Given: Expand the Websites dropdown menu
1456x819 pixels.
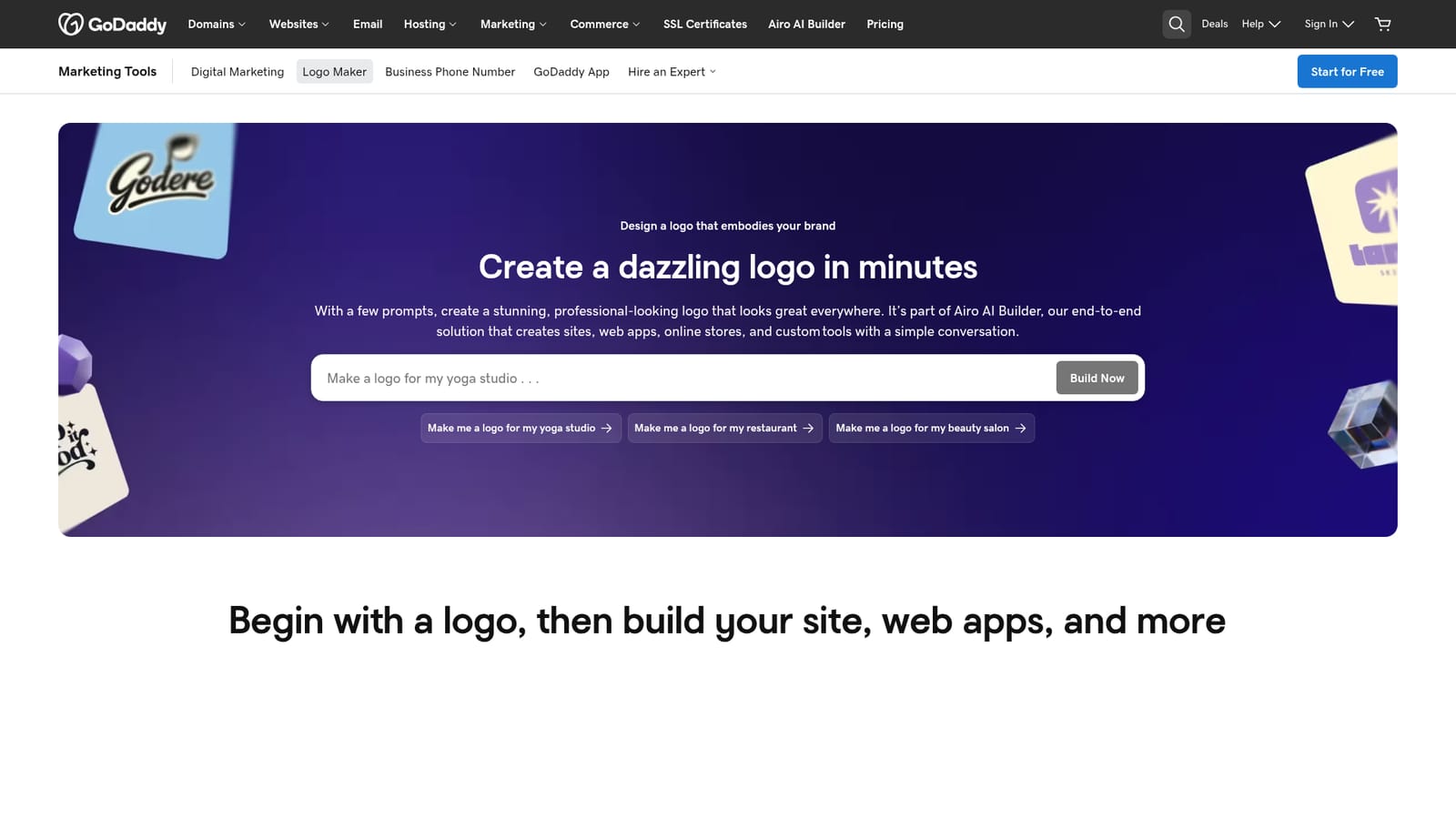Looking at the screenshot, I should 298,24.
